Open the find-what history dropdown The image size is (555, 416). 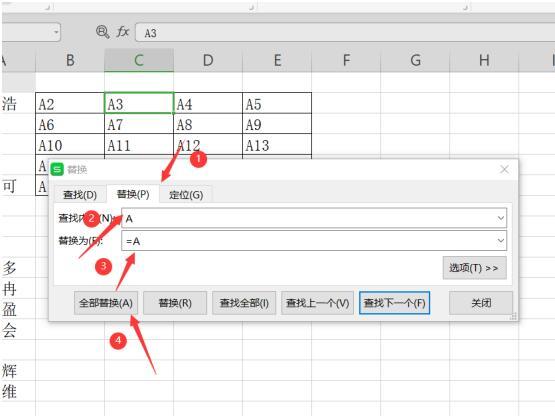[x=500, y=218]
